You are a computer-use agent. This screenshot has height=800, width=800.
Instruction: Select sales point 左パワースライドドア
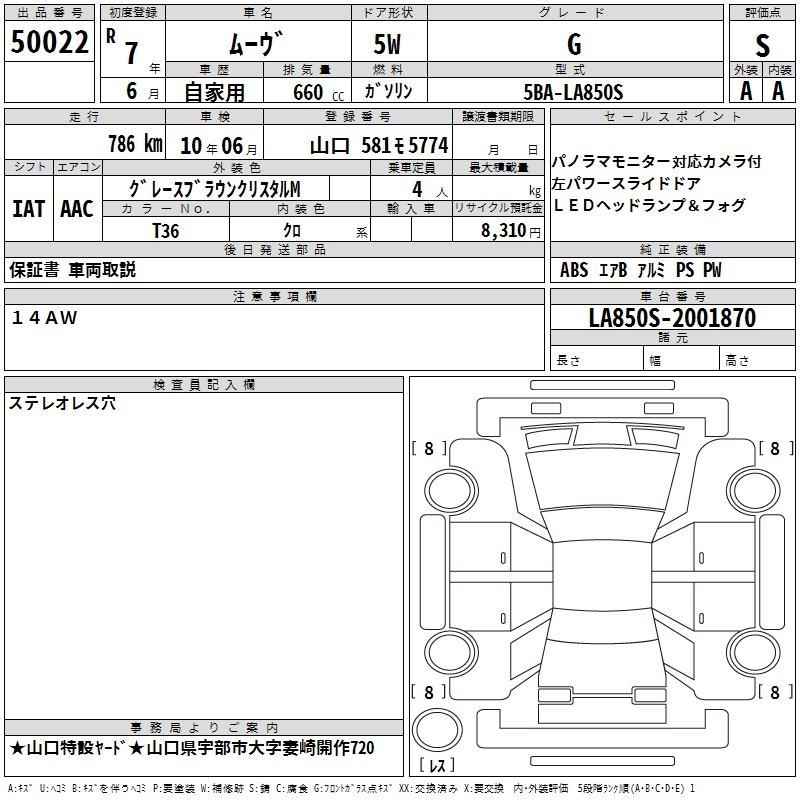click(627, 183)
